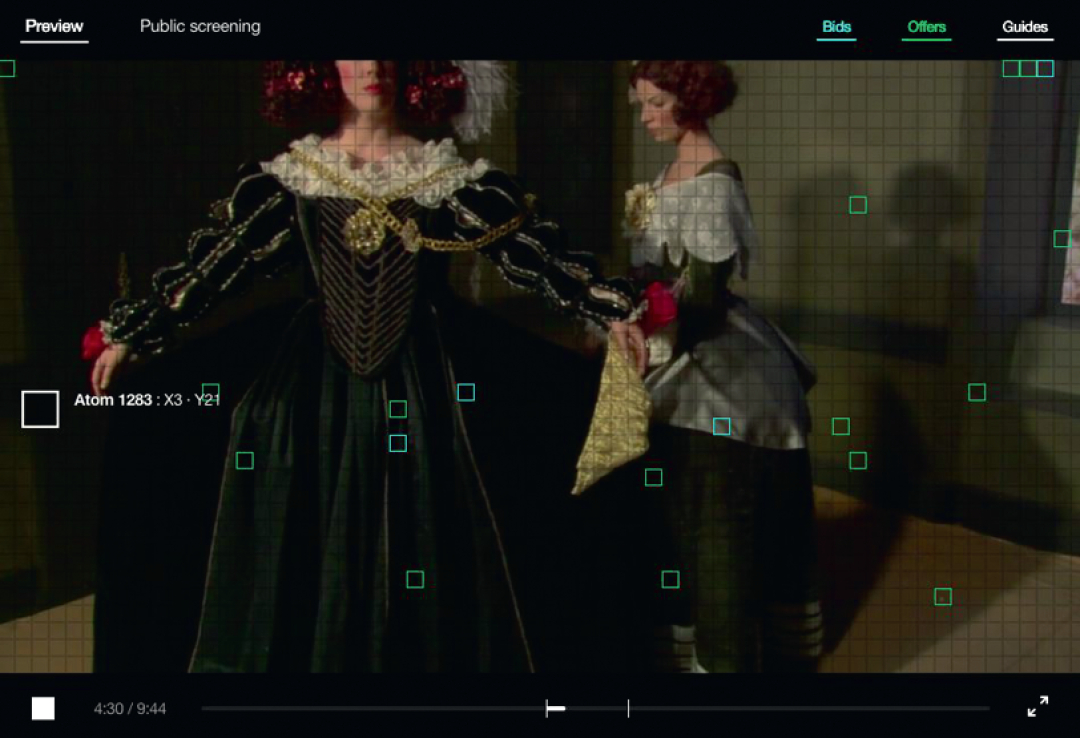Select the white Atom 1283 square marker

pos(40,409)
